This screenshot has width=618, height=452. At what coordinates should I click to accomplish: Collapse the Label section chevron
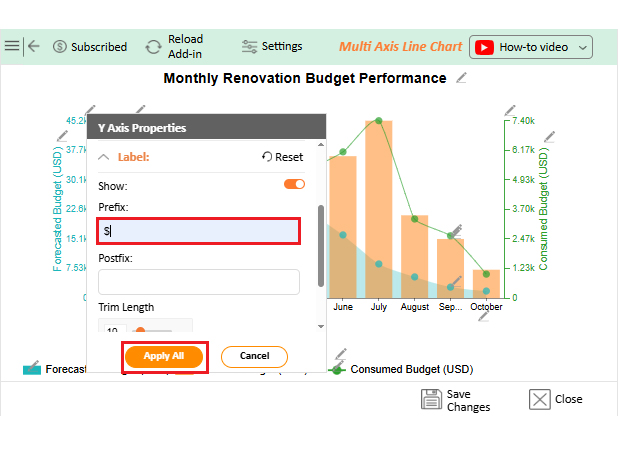point(104,157)
